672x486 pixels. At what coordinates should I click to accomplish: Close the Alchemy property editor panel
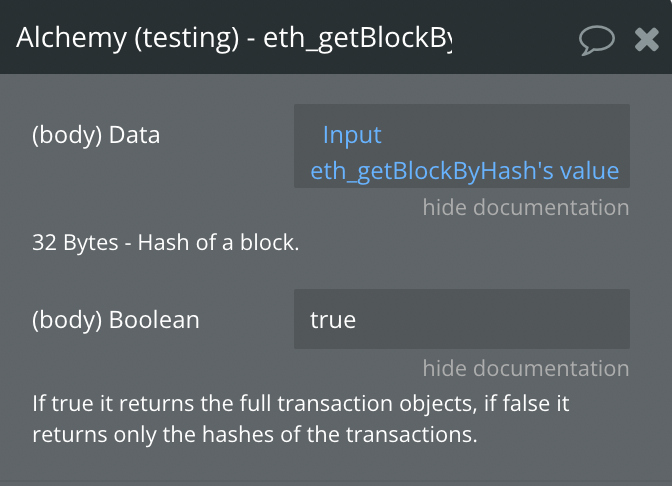[x=647, y=39]
